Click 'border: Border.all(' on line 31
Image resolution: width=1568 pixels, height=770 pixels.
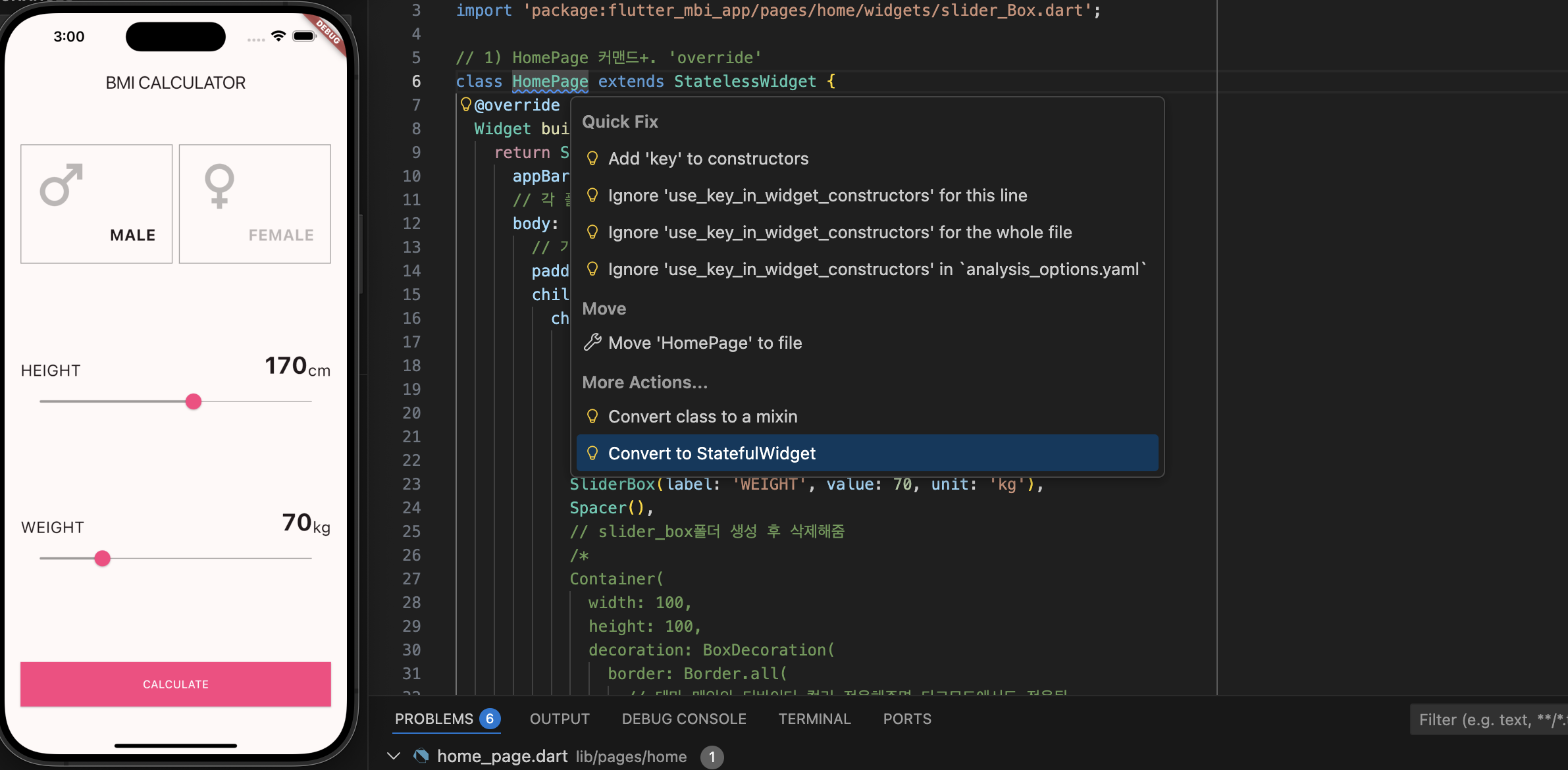click(697, 674)
